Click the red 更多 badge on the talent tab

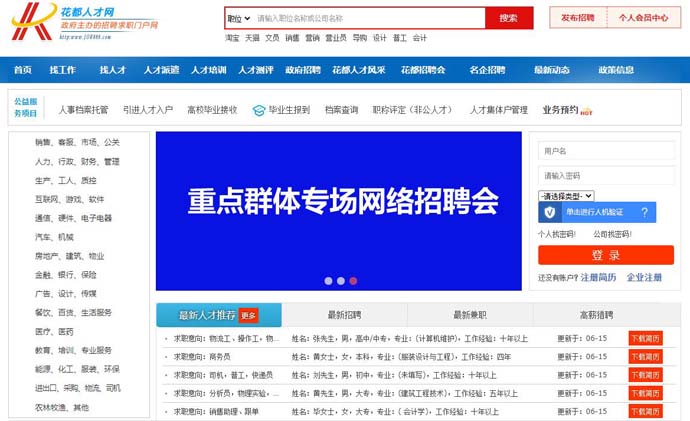[x=248, y=315]
